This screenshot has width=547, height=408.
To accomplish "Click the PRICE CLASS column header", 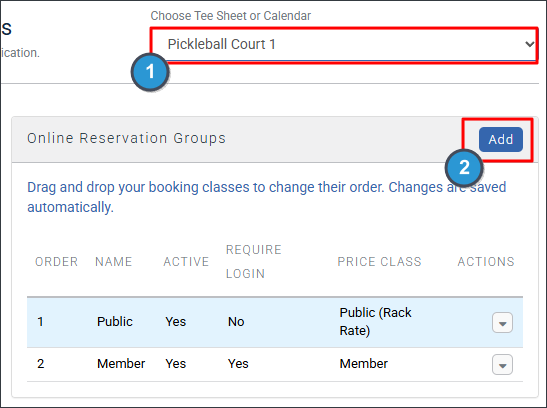I will [379, 262].
